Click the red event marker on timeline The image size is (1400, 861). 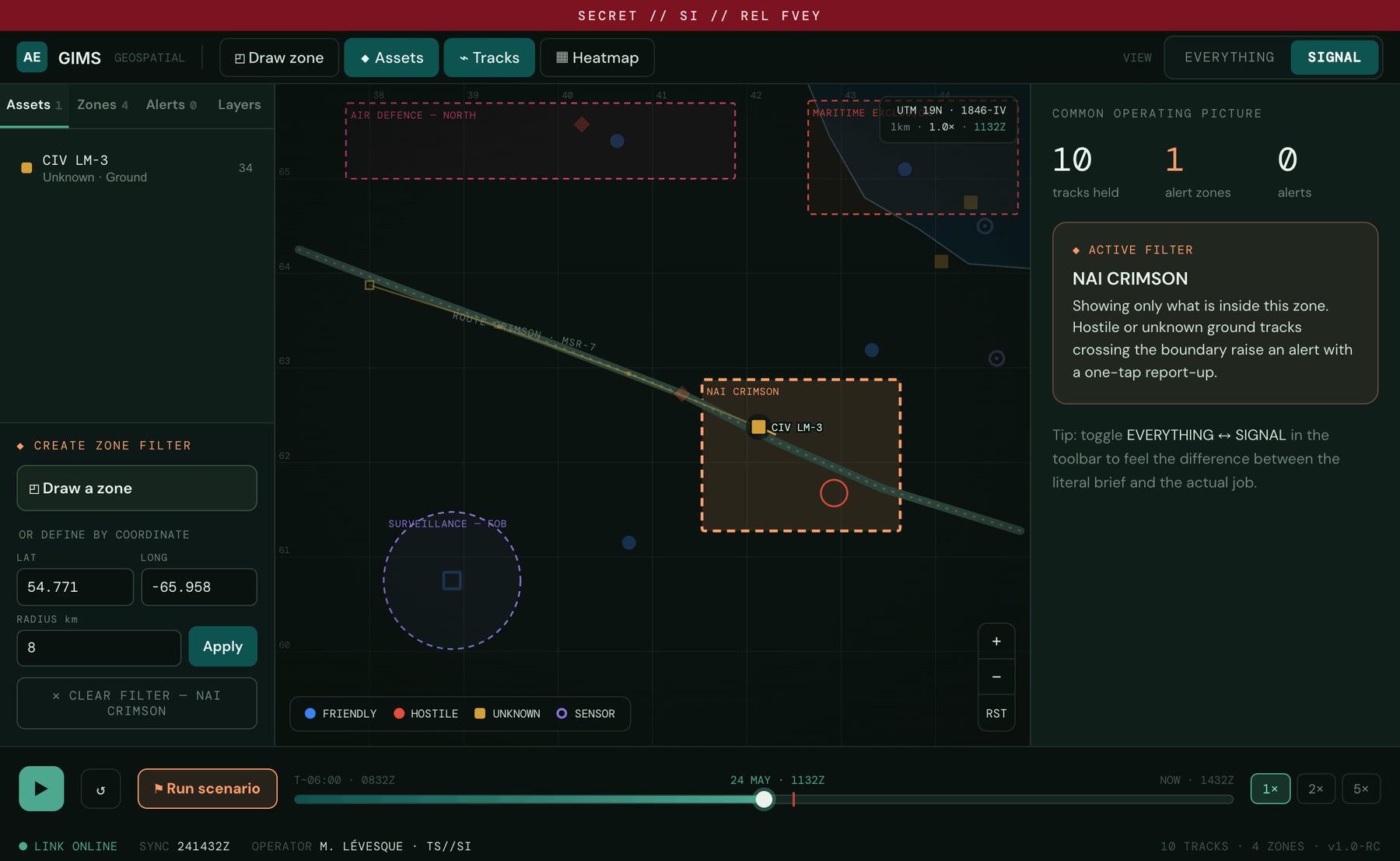[793, 799]
